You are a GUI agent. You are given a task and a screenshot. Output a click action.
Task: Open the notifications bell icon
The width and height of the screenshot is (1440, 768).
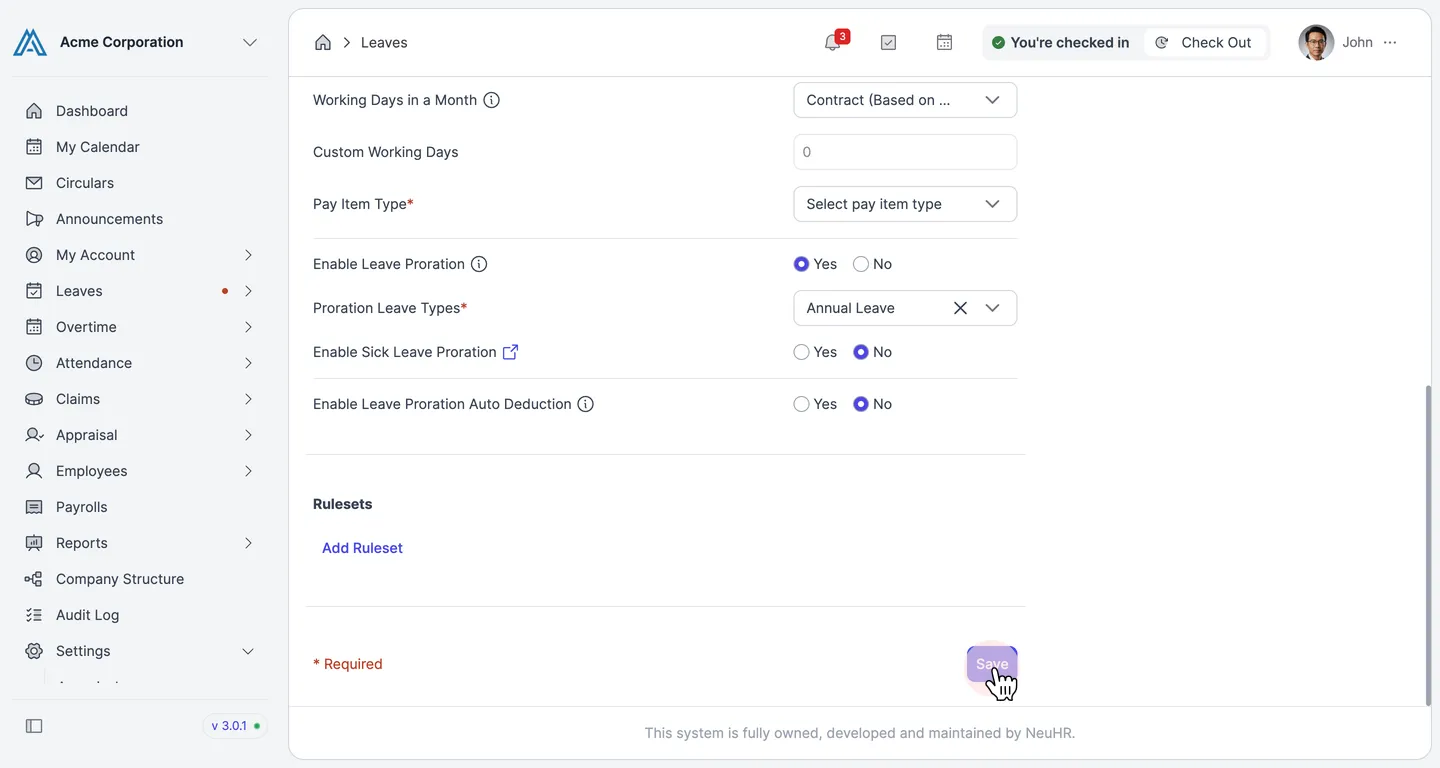click(832, 42)
